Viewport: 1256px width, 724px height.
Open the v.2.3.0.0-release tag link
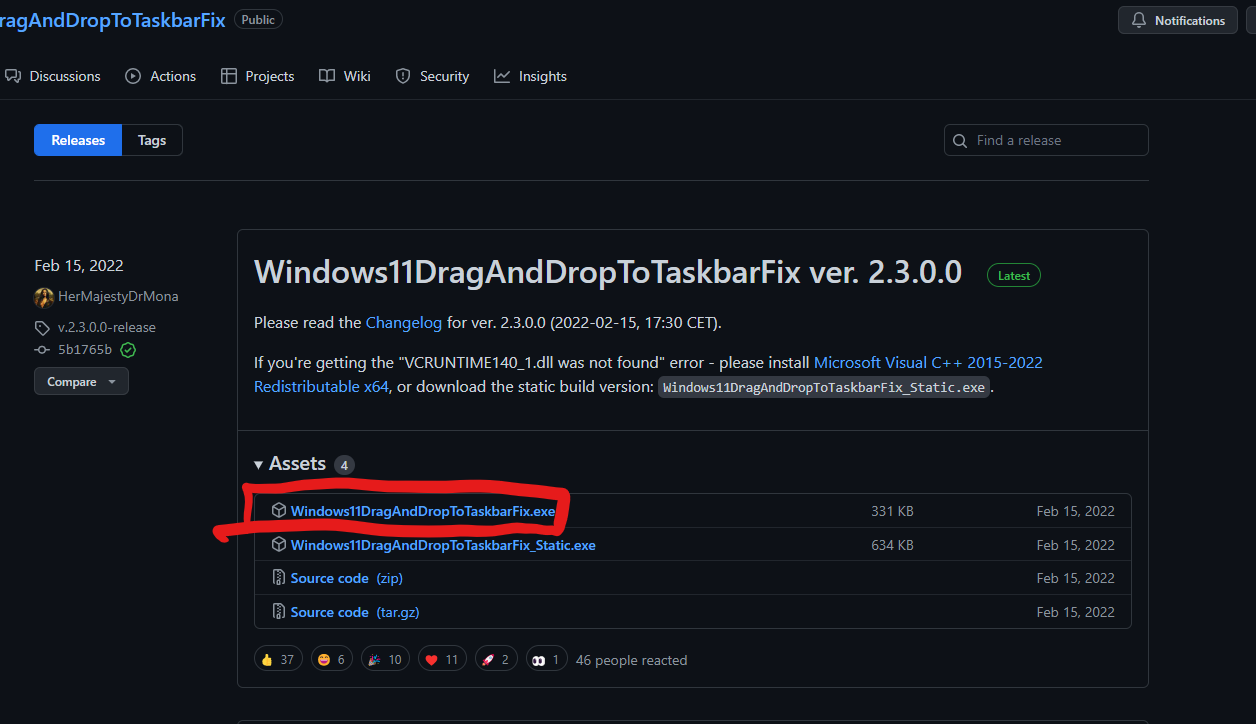(107, 327)
